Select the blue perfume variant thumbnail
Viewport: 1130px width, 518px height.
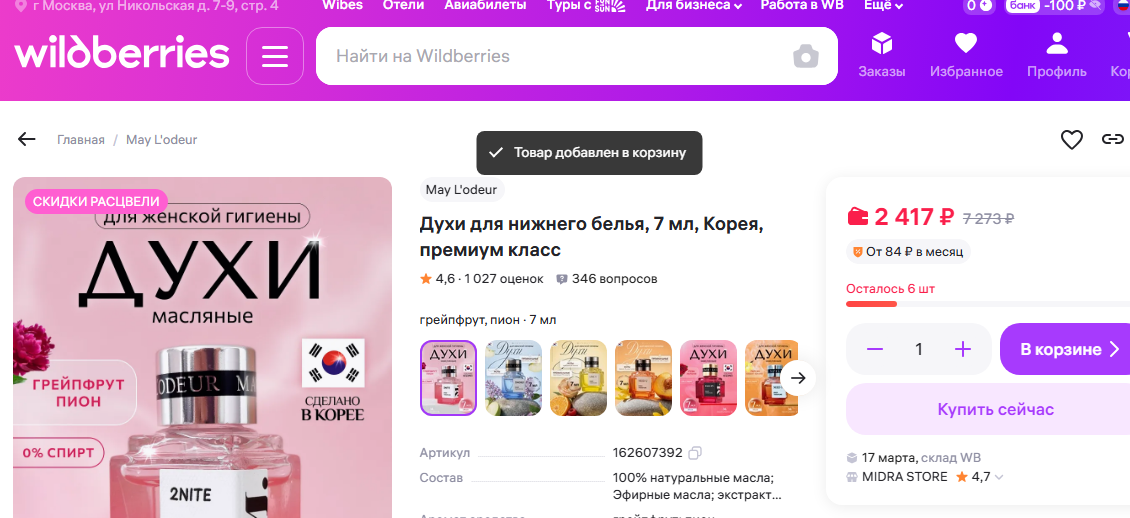[513, 378]
